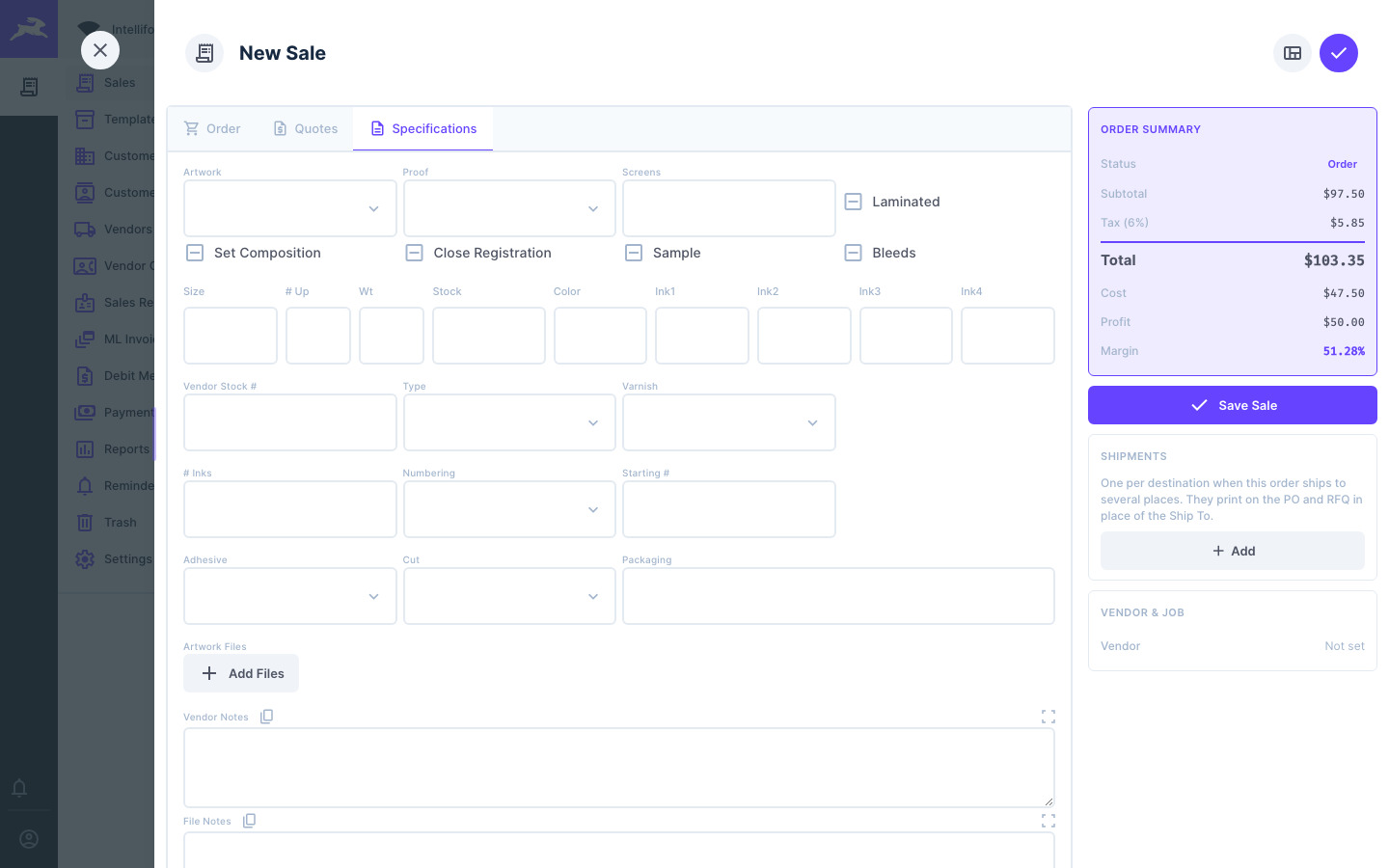
Task: Click the Wt input field
Action: [x=392, y=336]
